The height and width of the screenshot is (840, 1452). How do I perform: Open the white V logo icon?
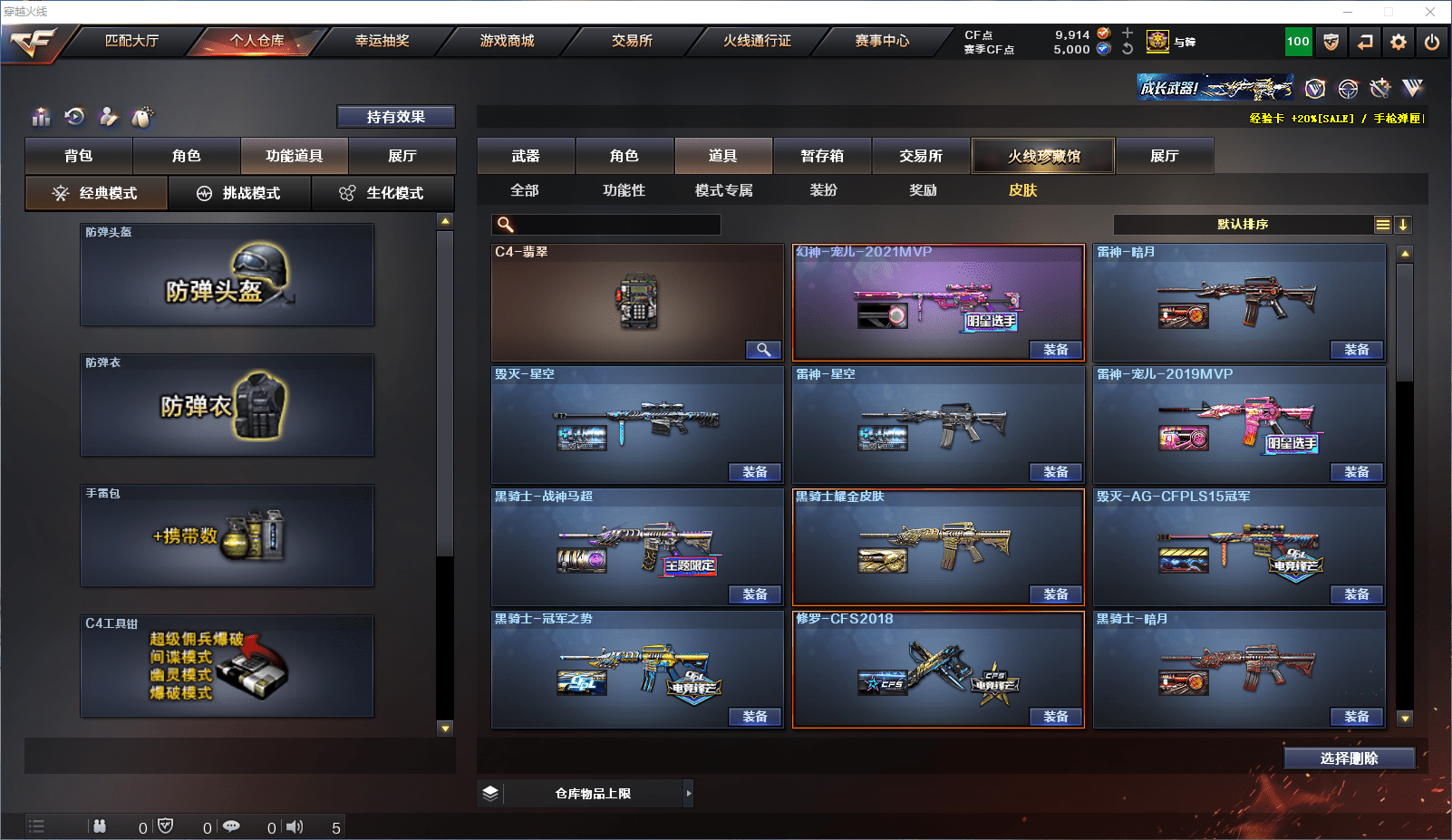pyautogui.click(x=1413, y=88)
